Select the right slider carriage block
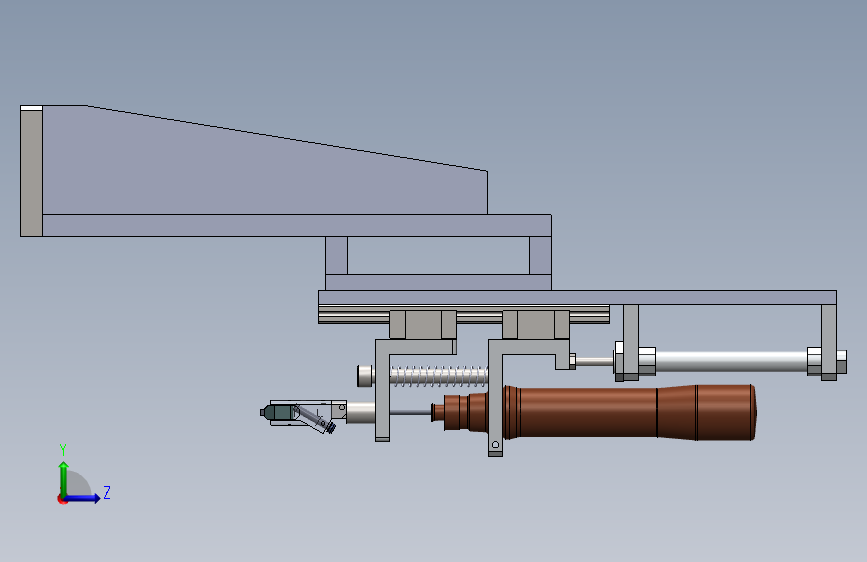 click(536, 324)
